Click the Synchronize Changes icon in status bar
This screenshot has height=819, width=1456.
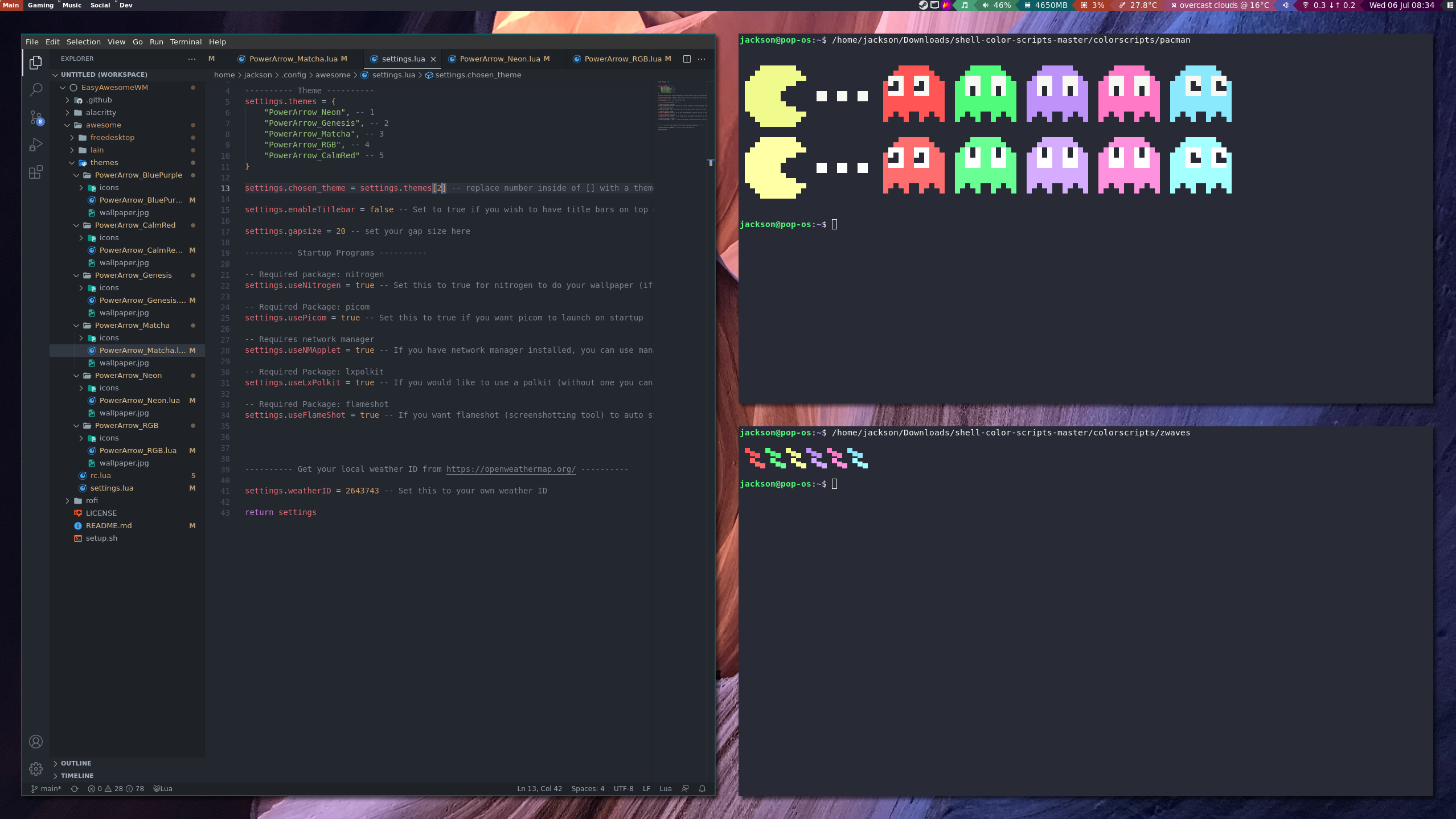(74, 788)
